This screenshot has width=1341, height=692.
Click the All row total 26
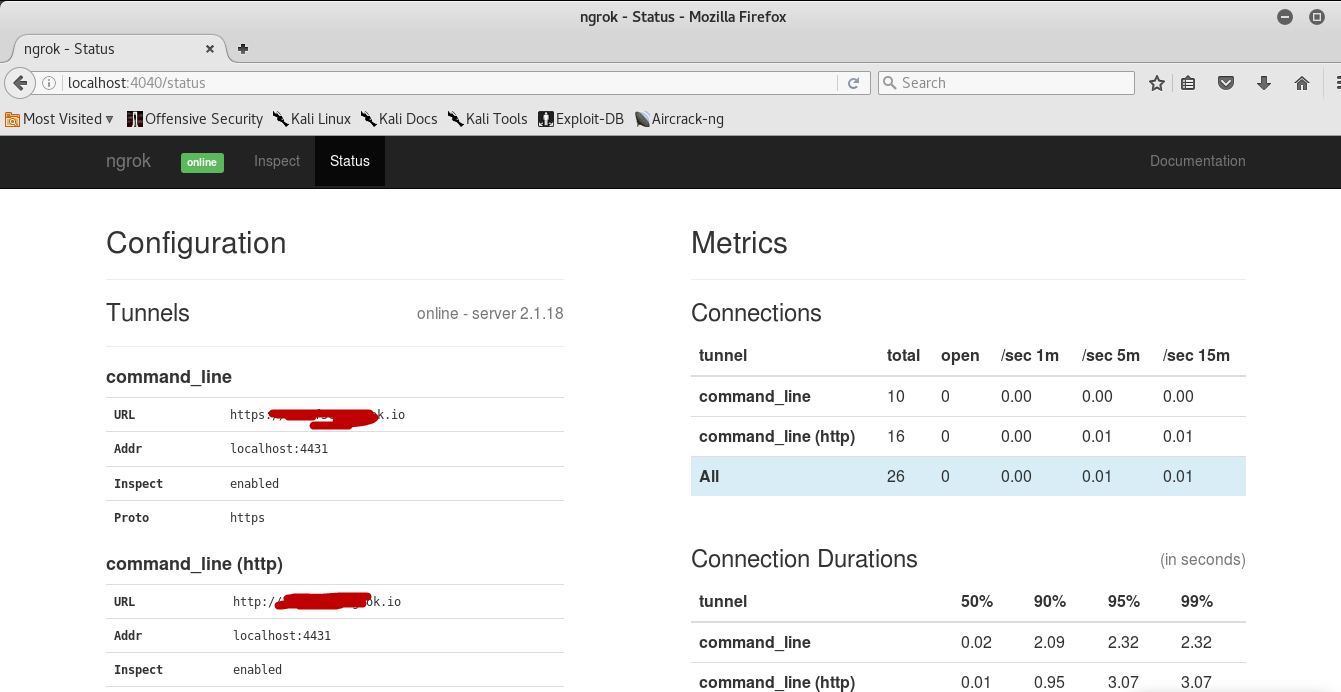(896, 477)
